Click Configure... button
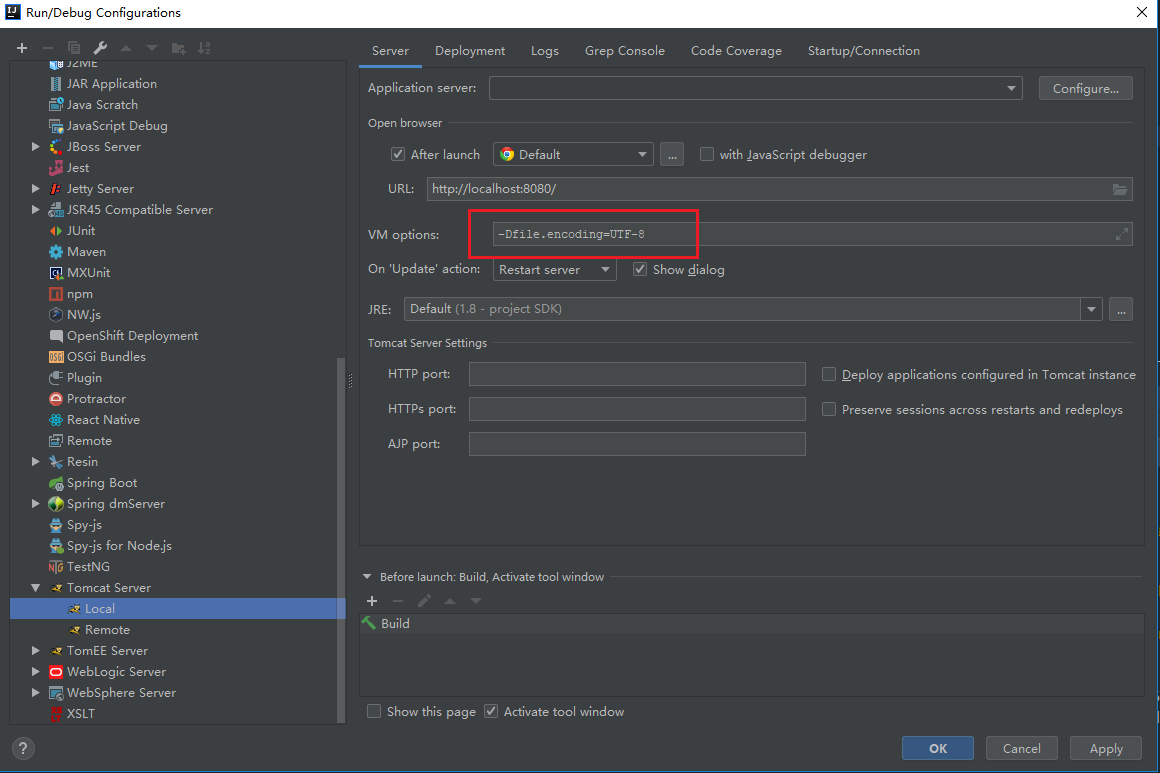Viewport: 1160px width, 773px height. (1085, 88)
